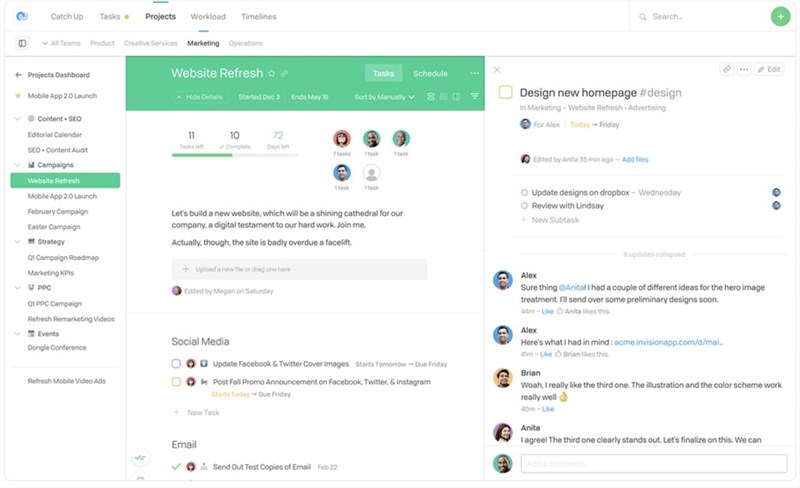
Task: Collapse Events folder chevron
Action: click(x=17, y=334)
